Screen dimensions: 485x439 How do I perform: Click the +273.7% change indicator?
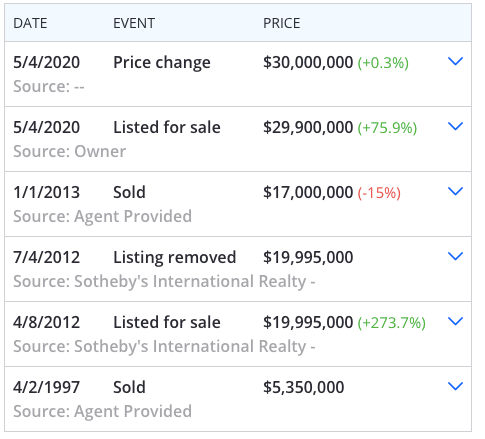[x=392, y=323]
